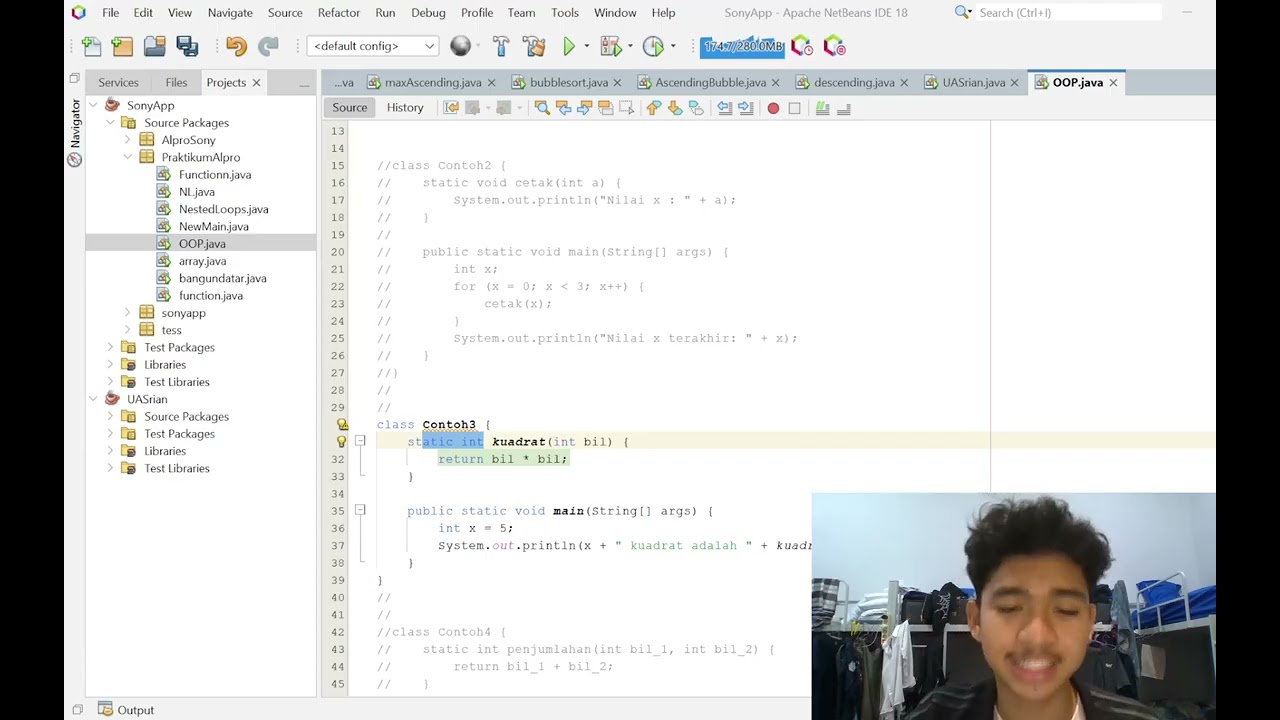Click the lightbulb hint beside the Contoh3 line
1280x720 pixels.
342,424
